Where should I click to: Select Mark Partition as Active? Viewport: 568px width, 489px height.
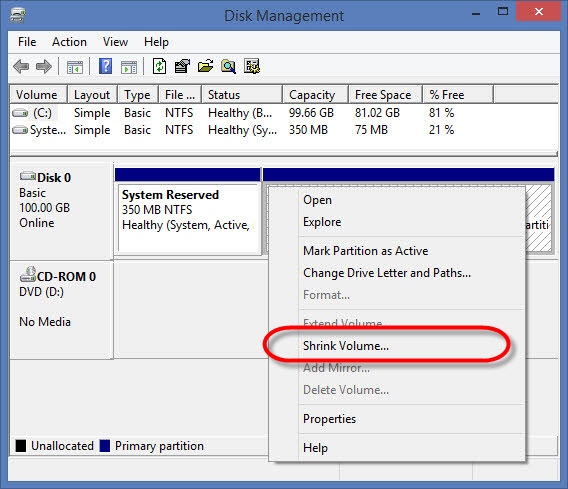click(x=366, y=251)
